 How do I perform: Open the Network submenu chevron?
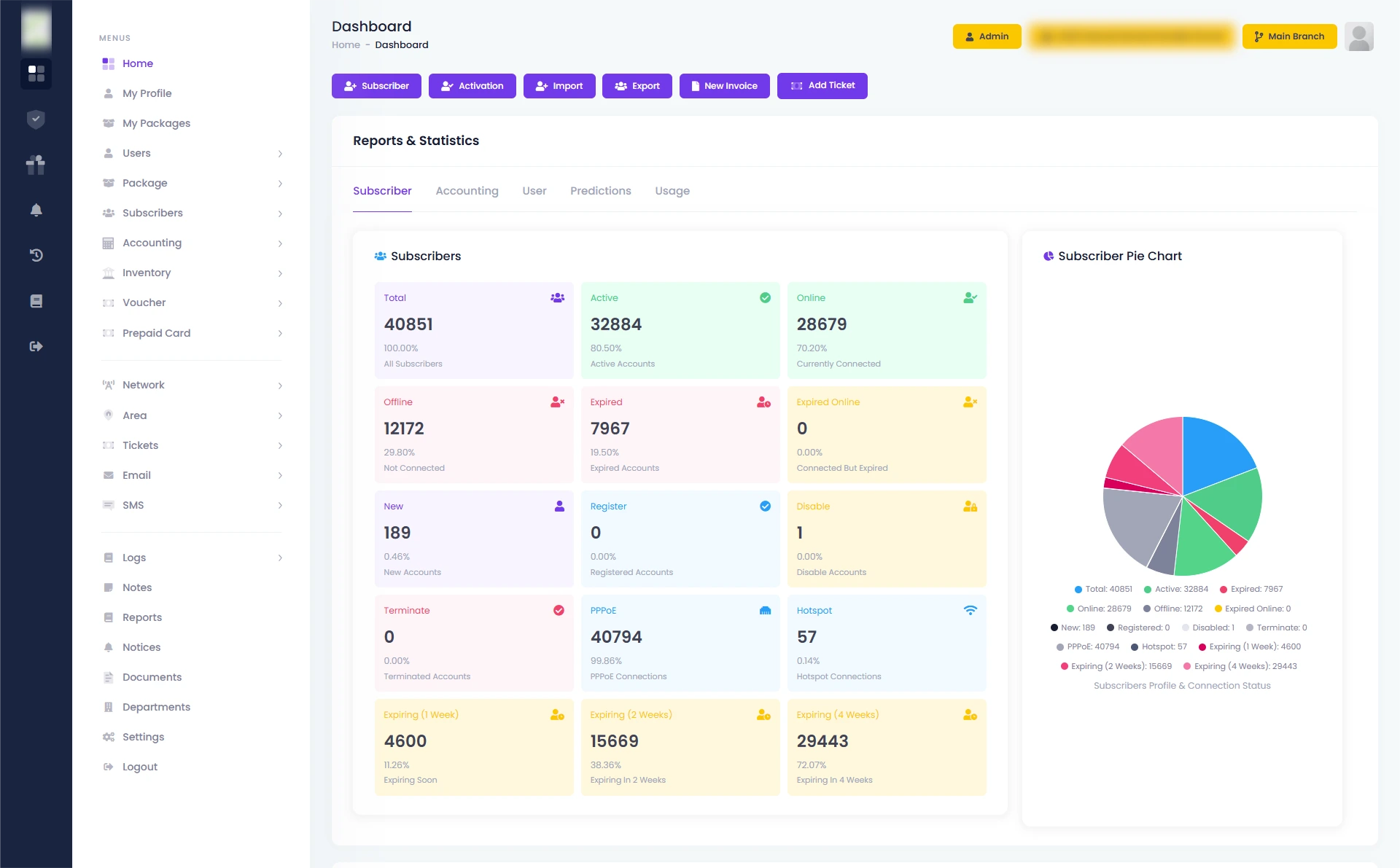[280, 385]
